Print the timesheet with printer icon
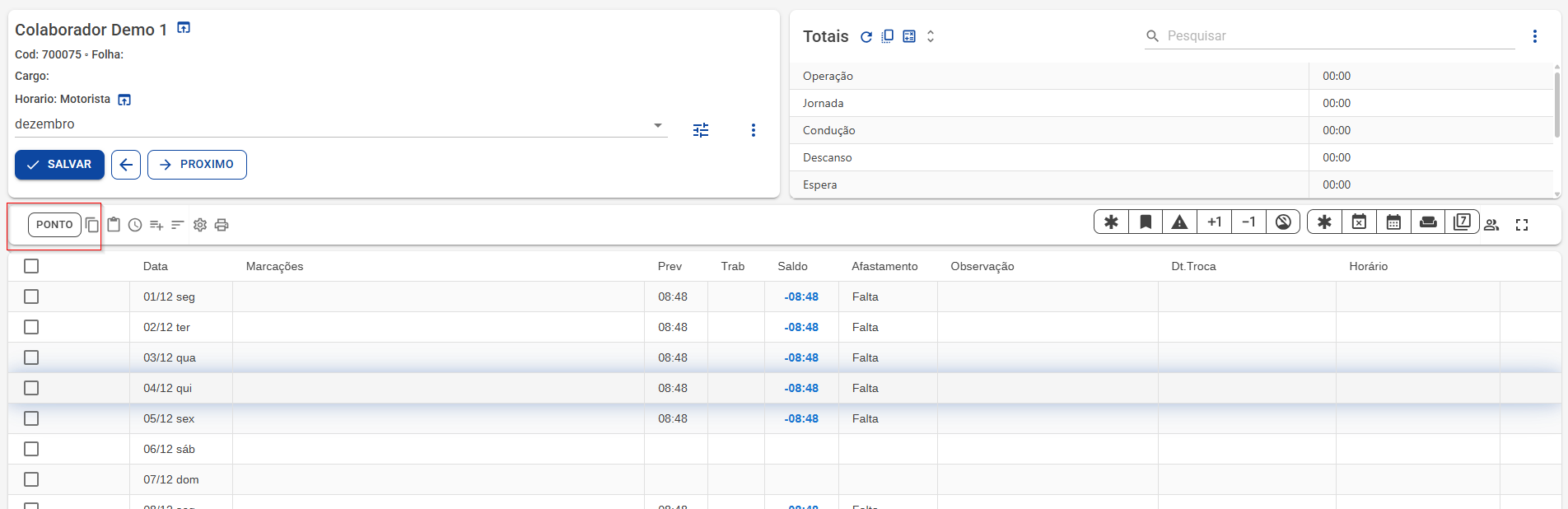 [222, 225]
